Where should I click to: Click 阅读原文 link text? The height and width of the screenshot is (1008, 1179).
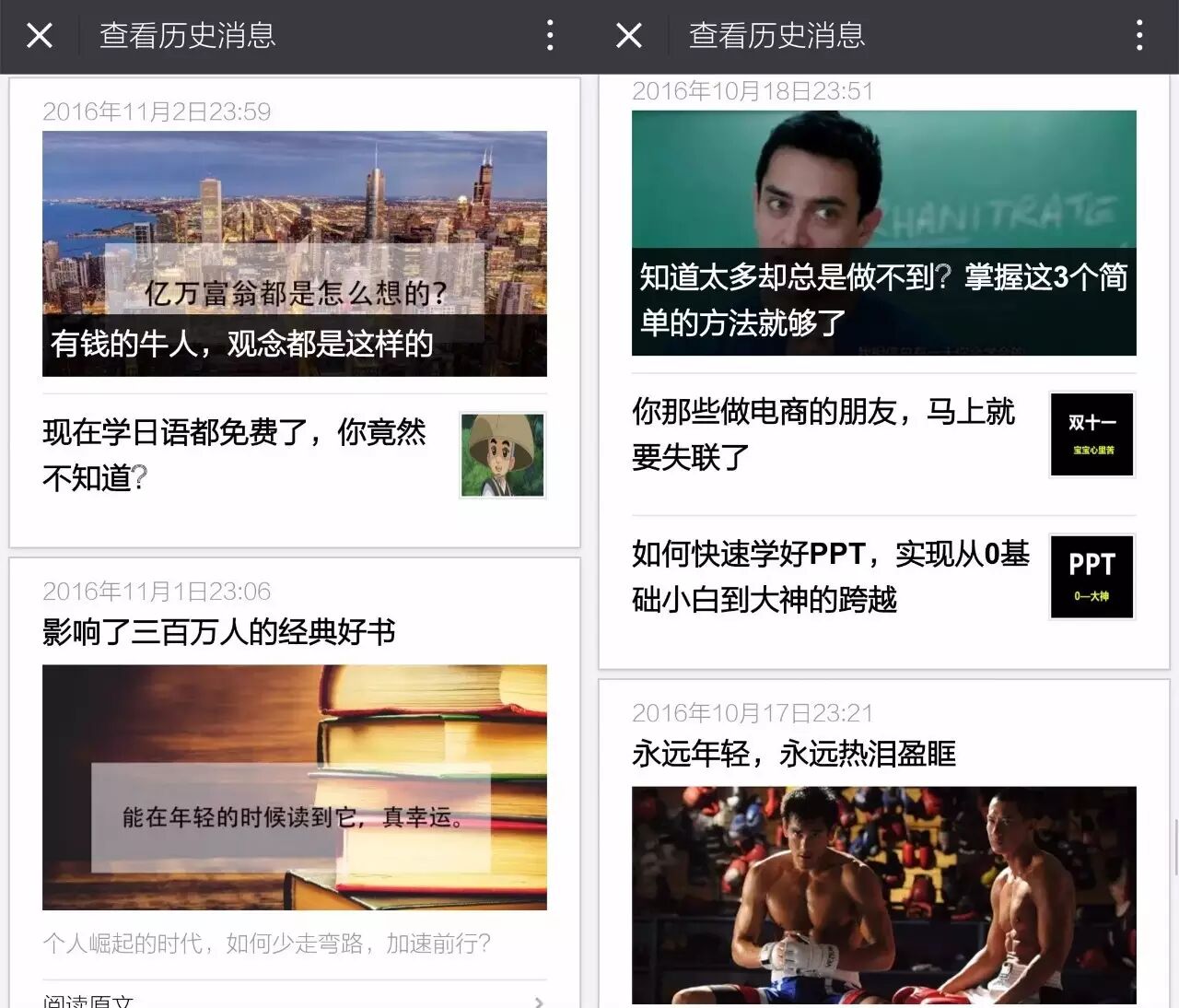(x=88, y=1001)
